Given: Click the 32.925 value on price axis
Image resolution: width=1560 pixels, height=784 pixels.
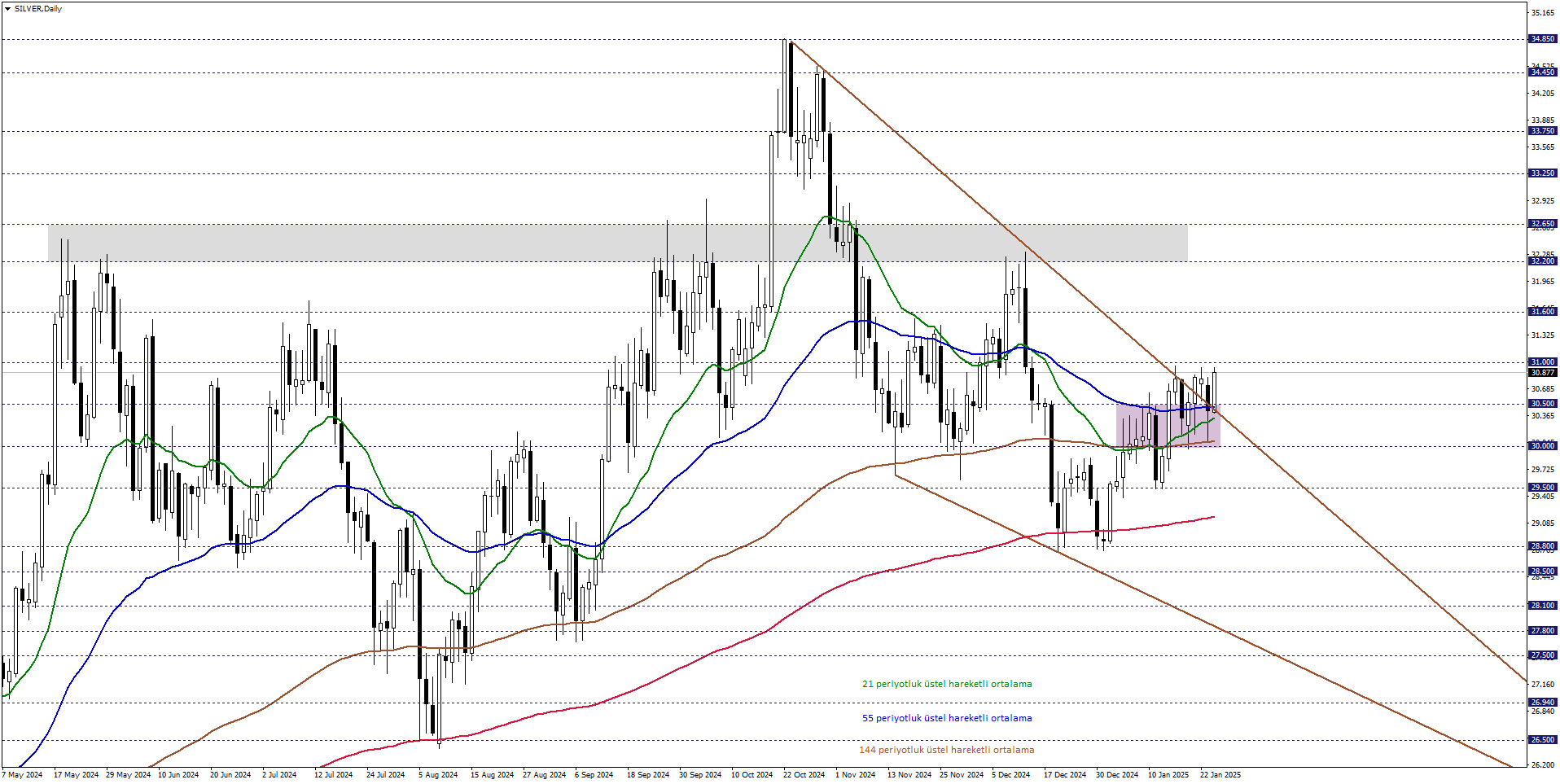Looking at the screenshot, I should point(1543,201).
